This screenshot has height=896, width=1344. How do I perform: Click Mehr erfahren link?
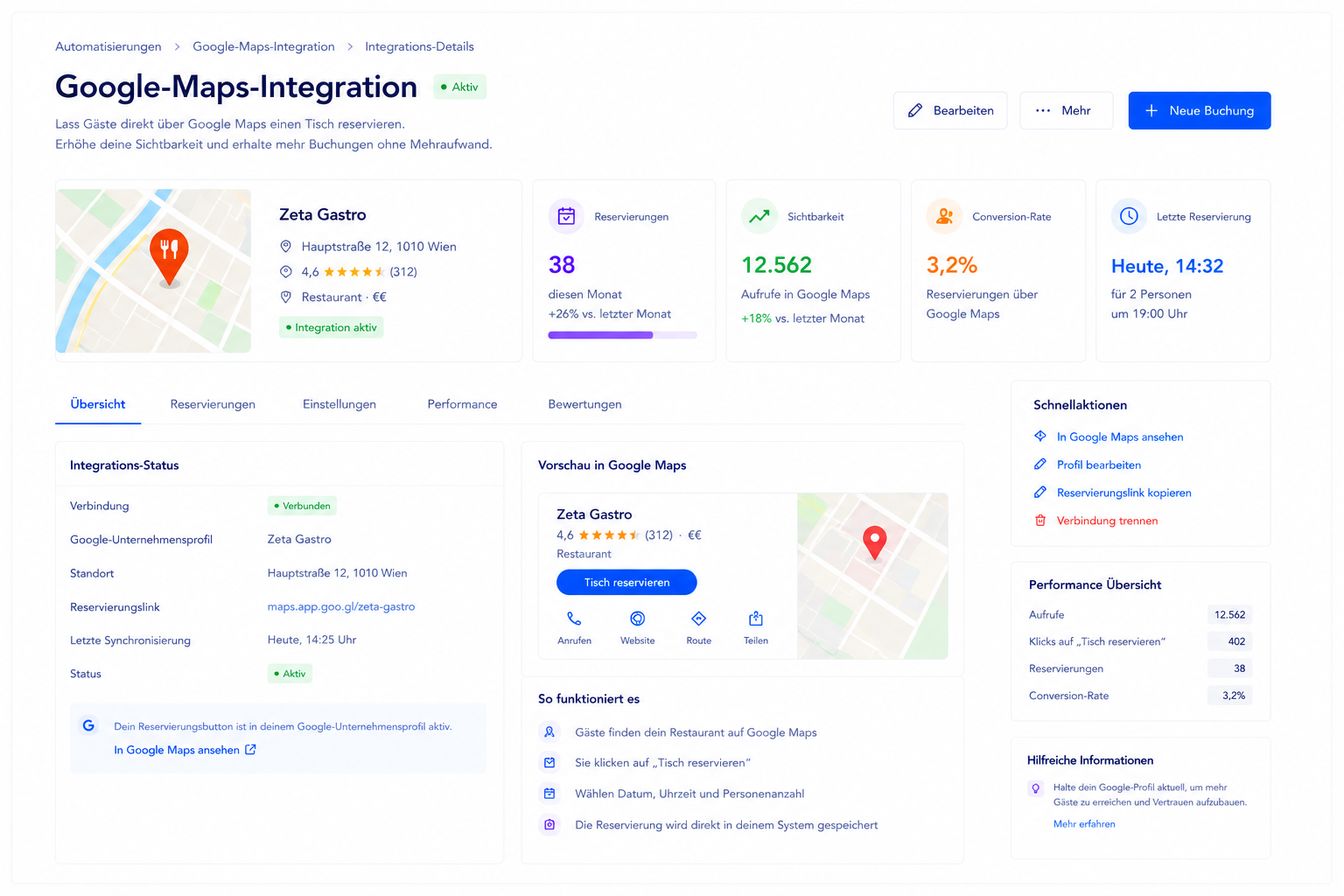coord(1084,824)
